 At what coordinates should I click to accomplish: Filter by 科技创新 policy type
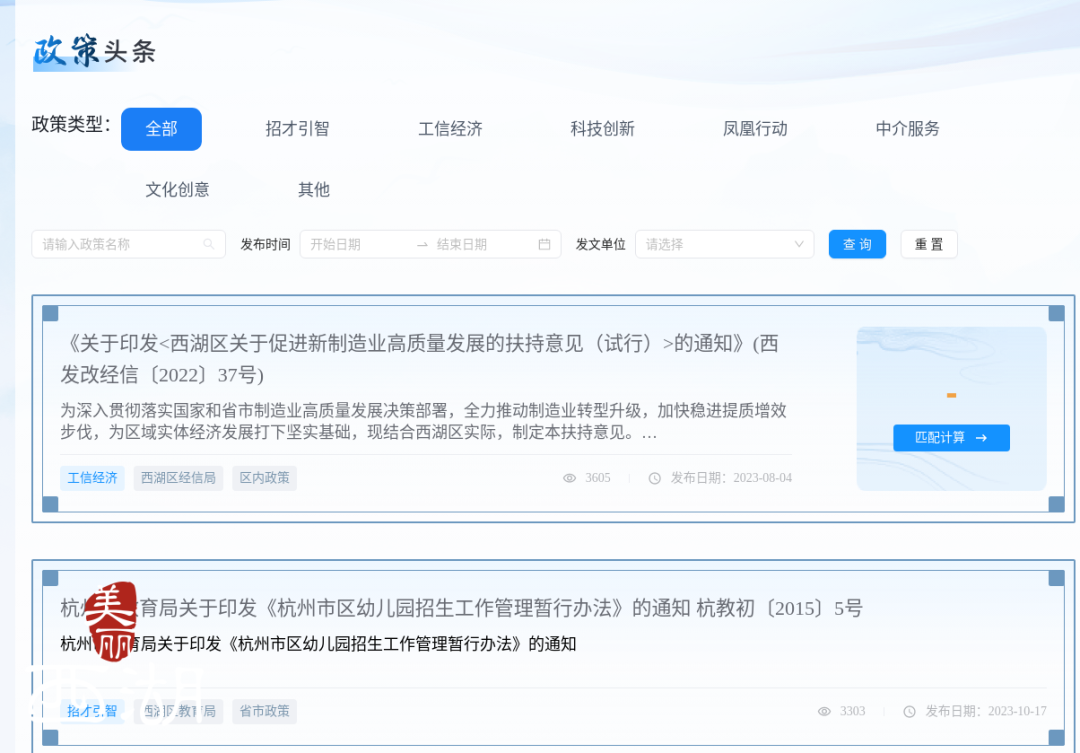(x=602, y=129)
